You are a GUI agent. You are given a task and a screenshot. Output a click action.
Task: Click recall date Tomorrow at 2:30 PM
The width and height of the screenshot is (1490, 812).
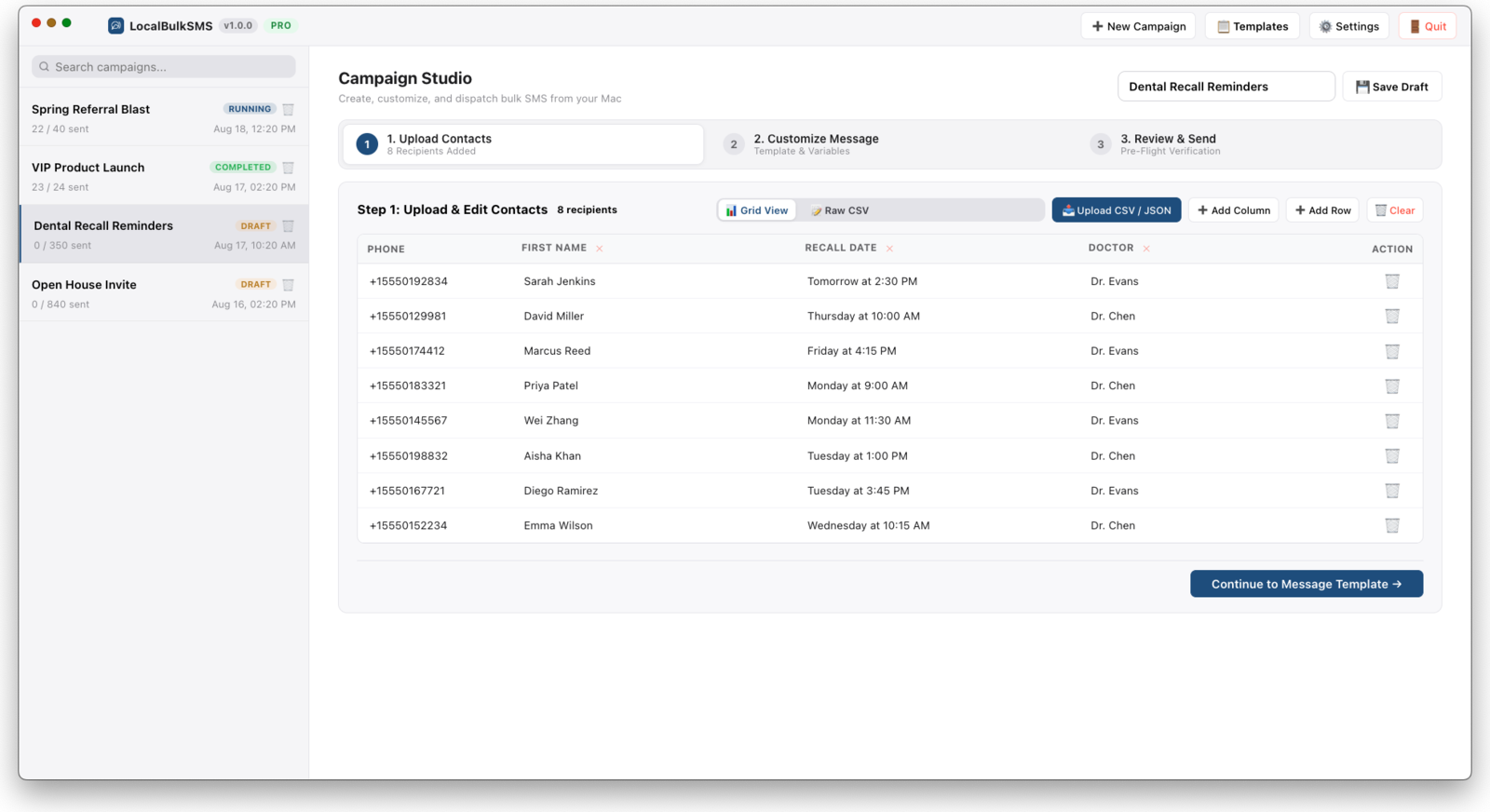(x=862, y=281)
